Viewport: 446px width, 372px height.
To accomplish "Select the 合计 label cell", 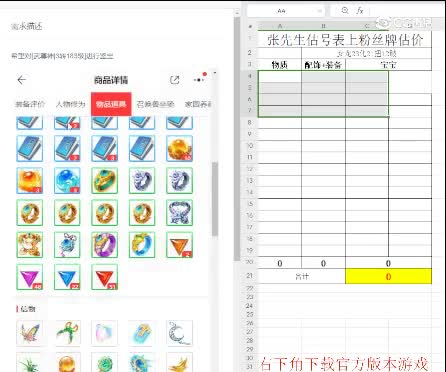I will point(302,276).
